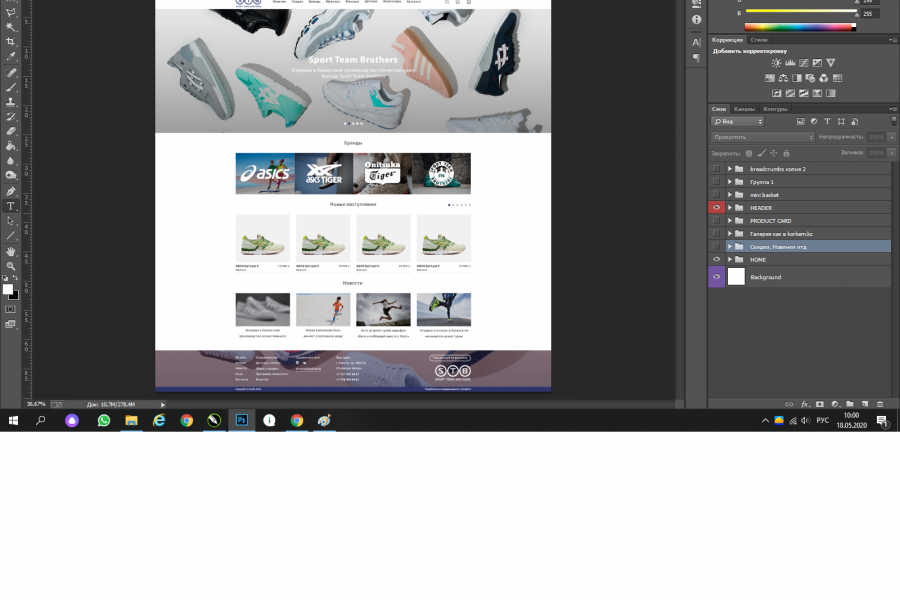The height and width of the screenshot is (600, 900).
Task: Select the Pen tool
Action: pos(10,191)
